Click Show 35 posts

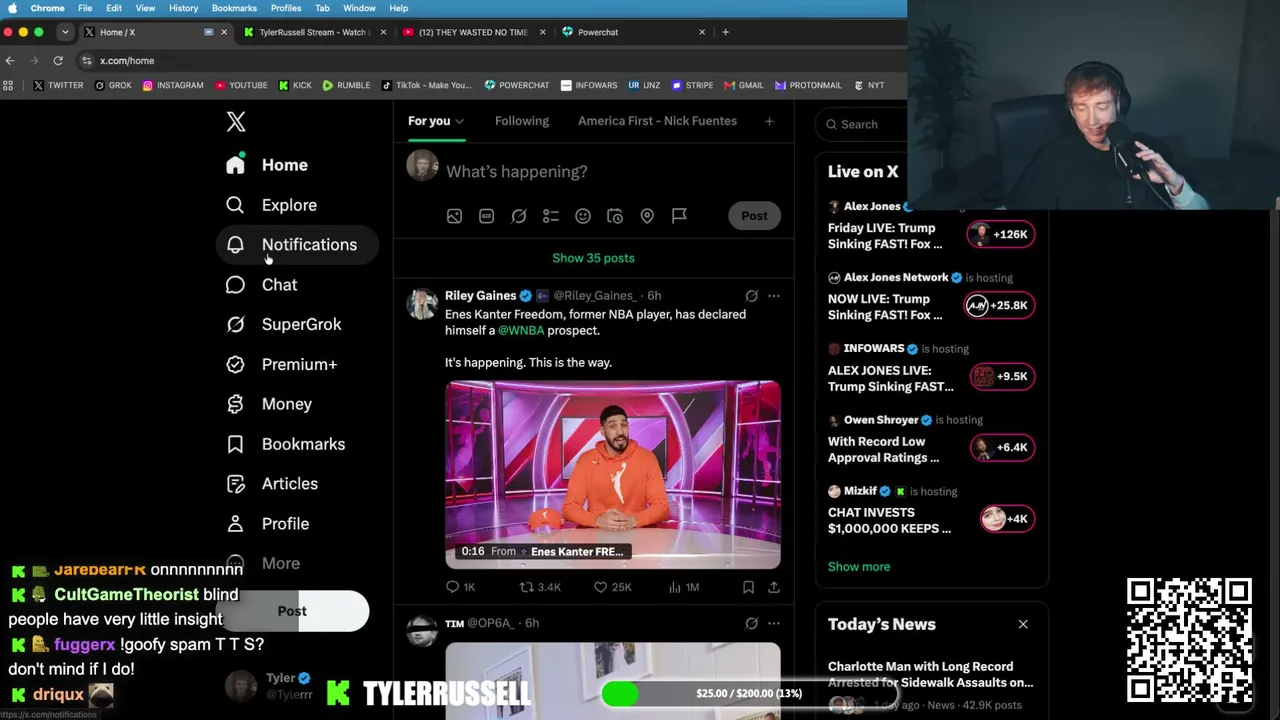593,258
